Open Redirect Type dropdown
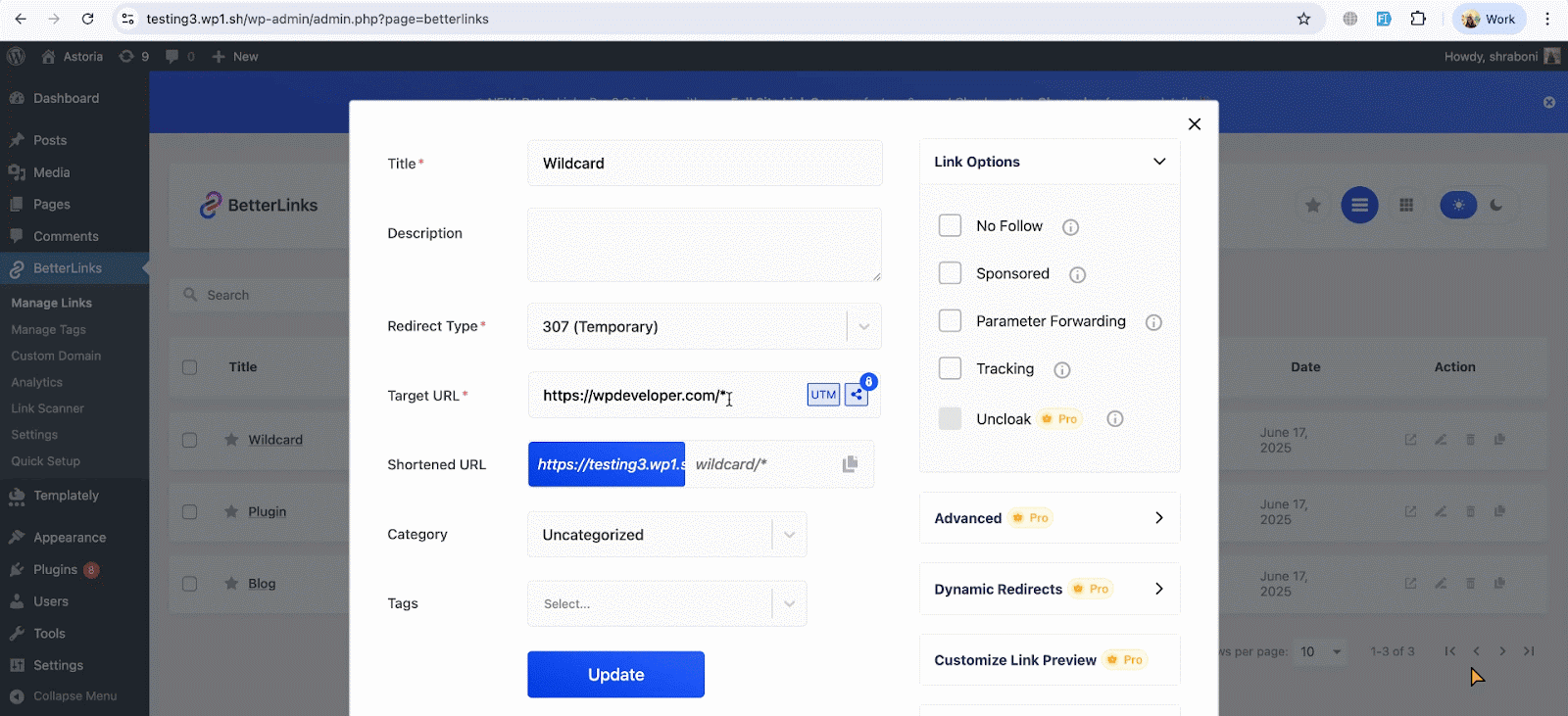The image size is (1568, 716). coord(705,326)
